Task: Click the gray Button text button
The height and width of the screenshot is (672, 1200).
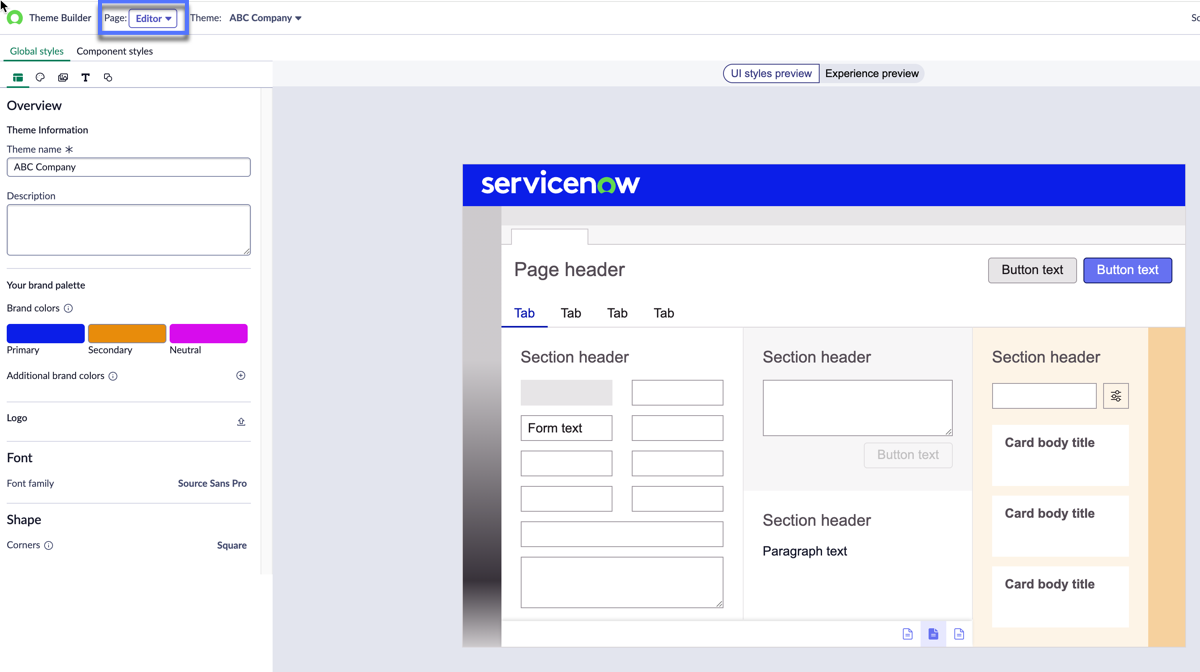Action: pos(1032,270)
